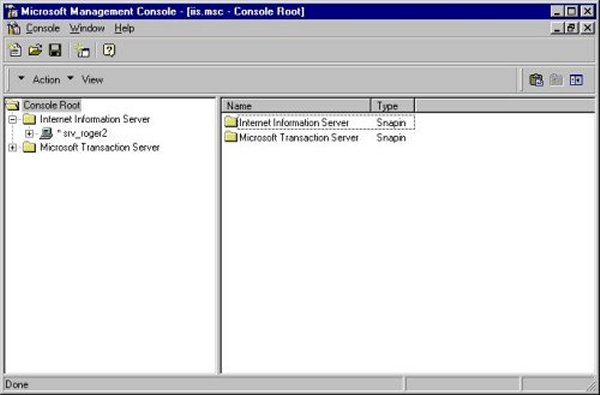Open a new window with the toolbar icon
The height and width of the screenshot is (395, 600).
(82, 50)
